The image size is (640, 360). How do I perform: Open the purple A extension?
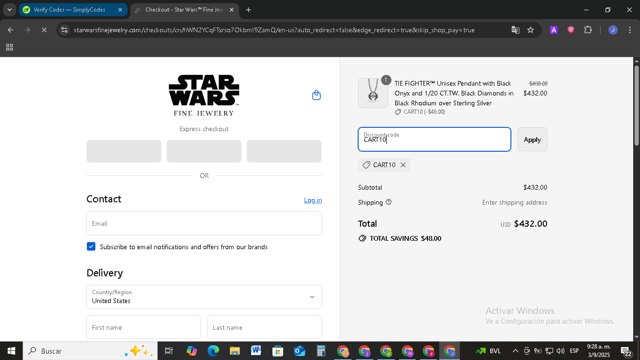[x=554, y=30]
